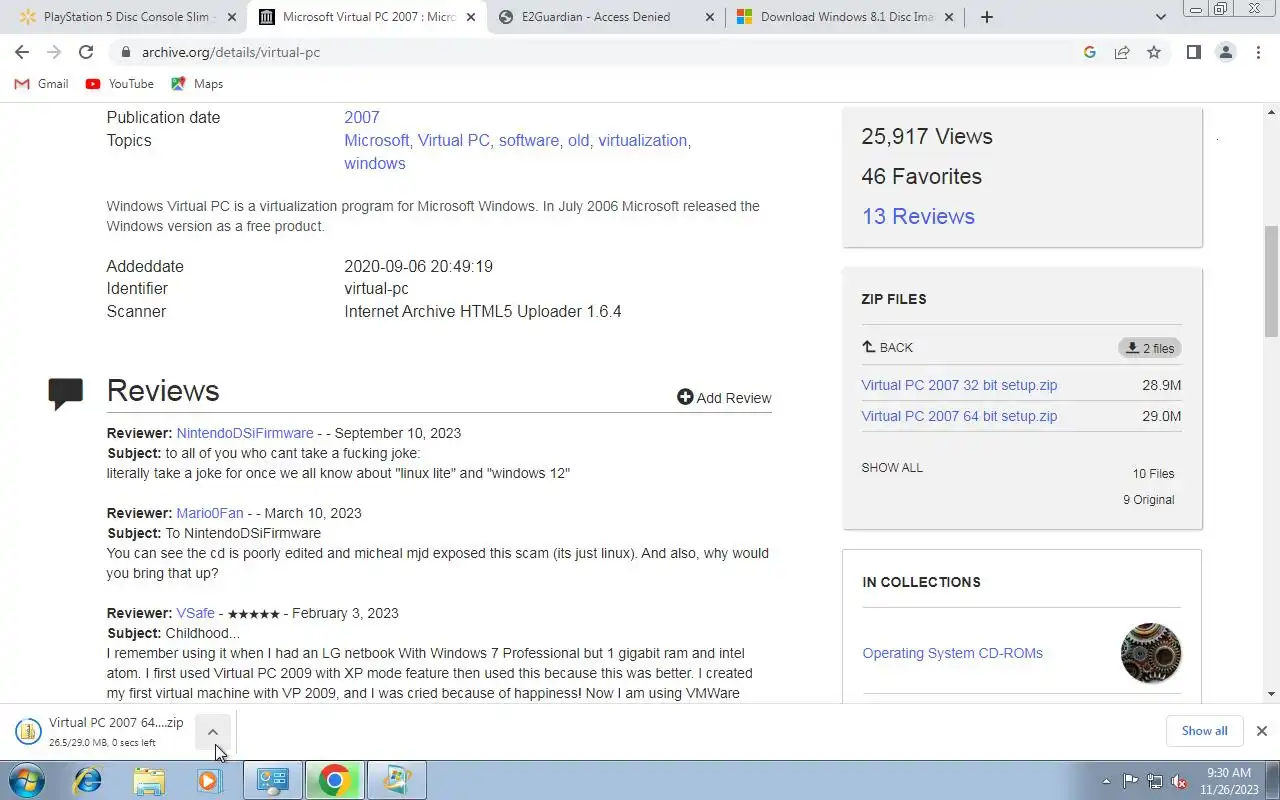Open Windows Explorer from the taskbar
The width and height of the screenshot is (1280, 800).
149,780
